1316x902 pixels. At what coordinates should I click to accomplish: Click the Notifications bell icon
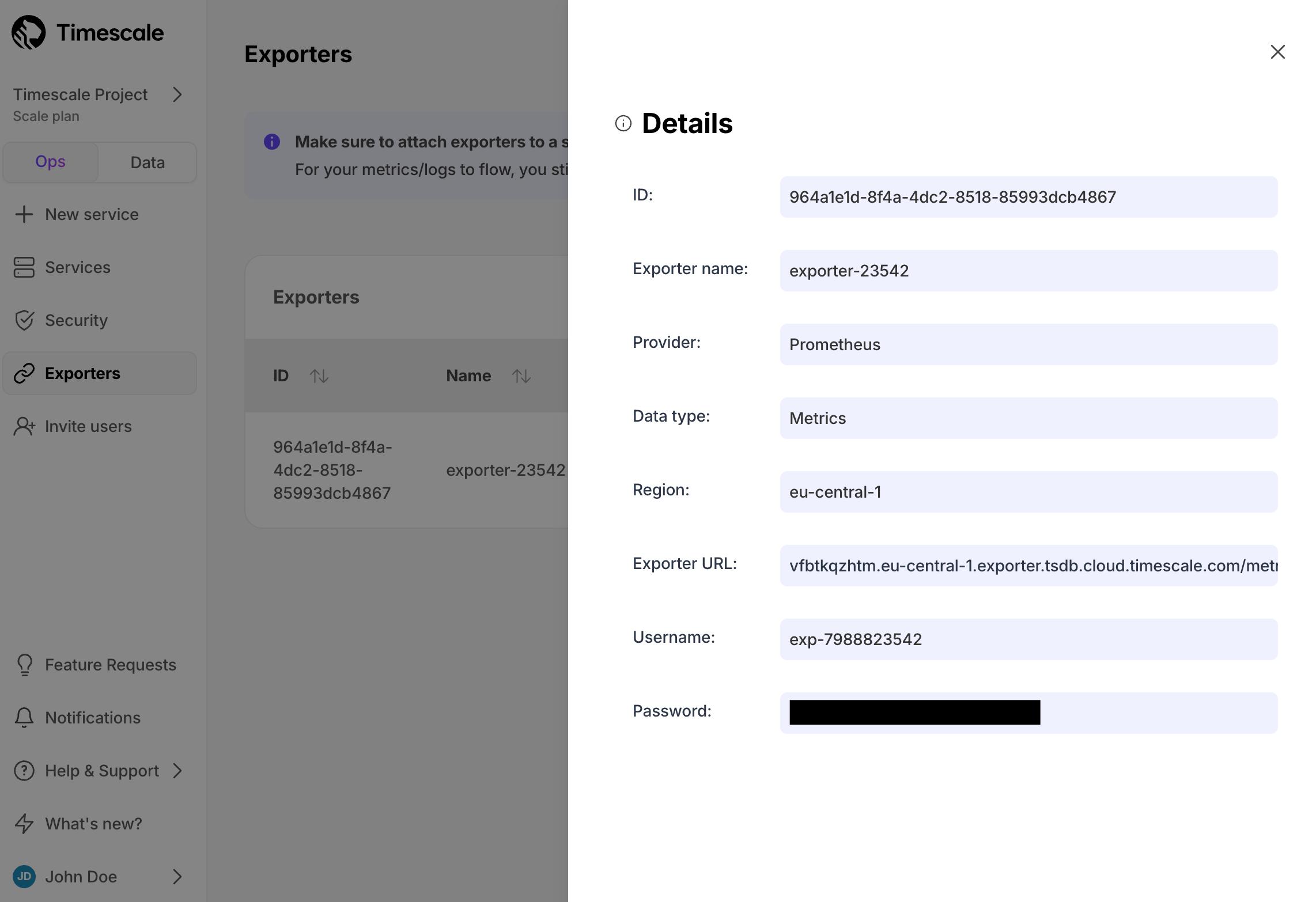(x=24, y=718)
